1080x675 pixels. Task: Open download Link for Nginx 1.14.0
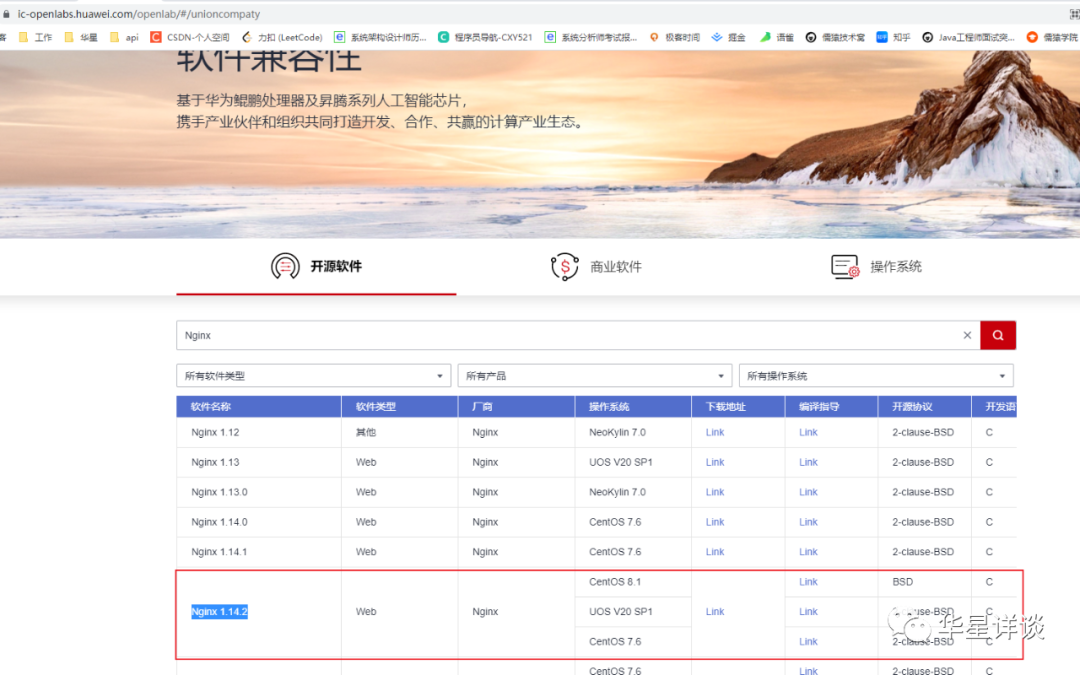tap(715, 522)
